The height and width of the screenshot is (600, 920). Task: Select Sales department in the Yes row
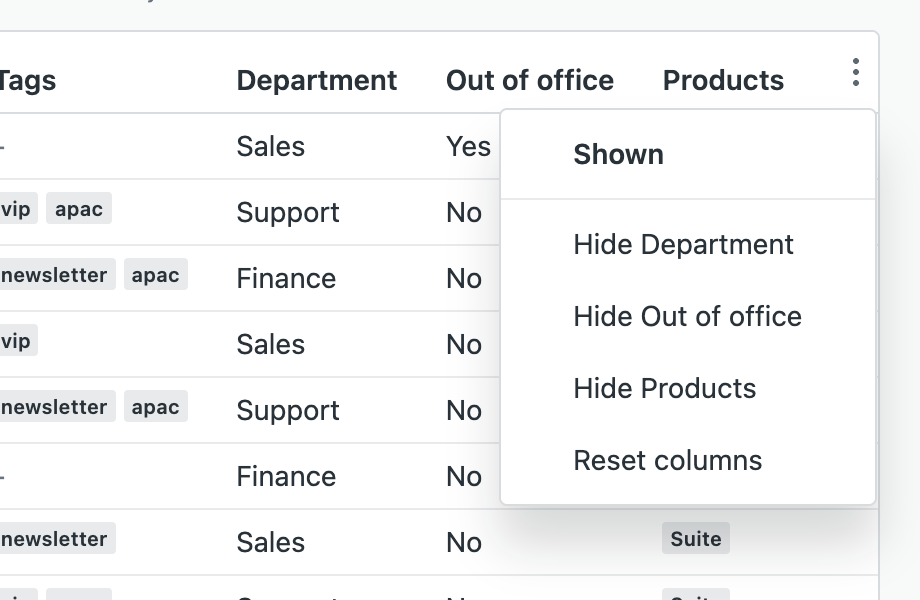(270, 147)
